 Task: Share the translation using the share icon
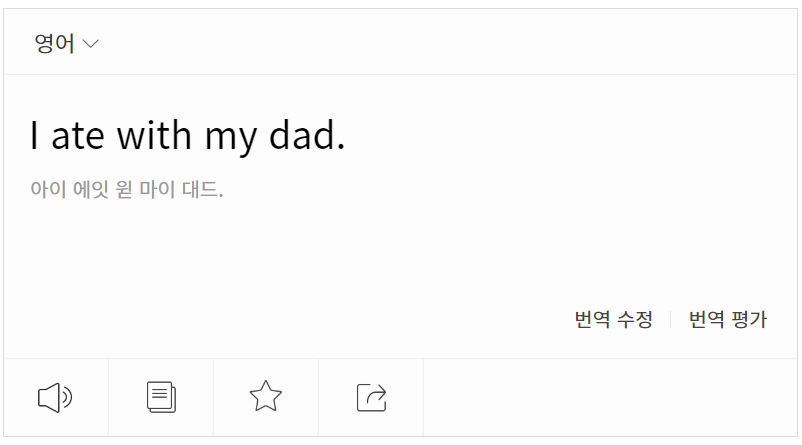coord(371,397)
